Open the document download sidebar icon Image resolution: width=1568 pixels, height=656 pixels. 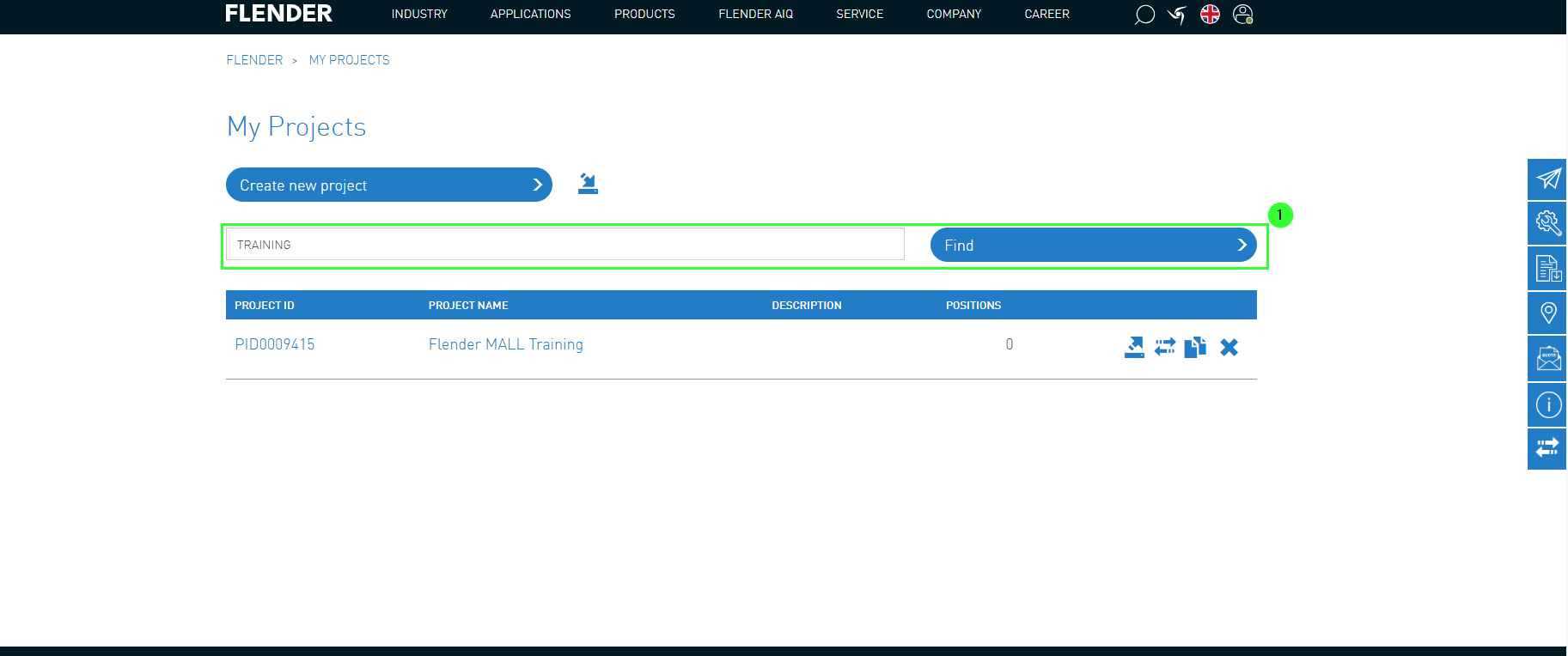point(1547,269)
